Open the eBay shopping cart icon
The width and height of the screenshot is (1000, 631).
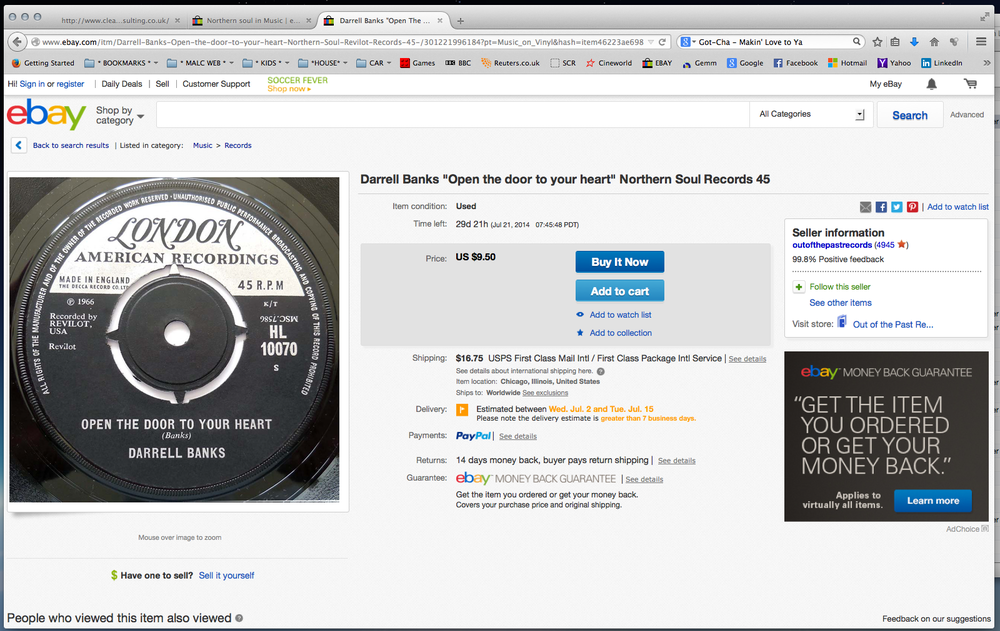click(970, 84)
